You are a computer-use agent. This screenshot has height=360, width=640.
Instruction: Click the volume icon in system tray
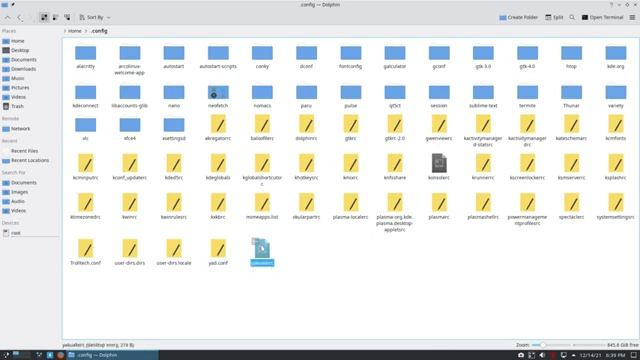click(x=542, y=355)
